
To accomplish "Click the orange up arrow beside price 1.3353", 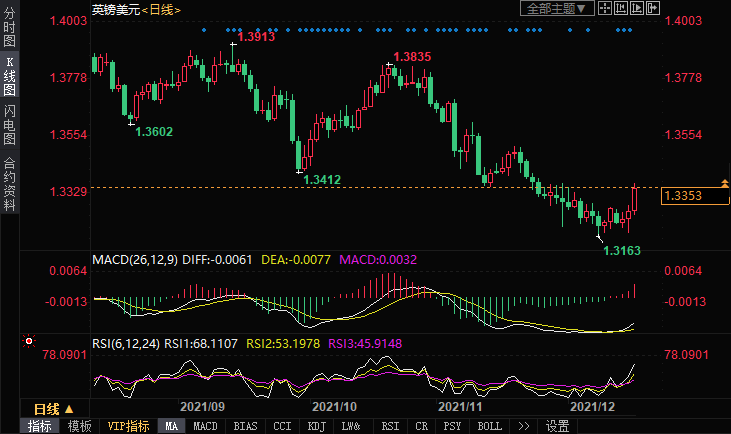I will 724,183.
